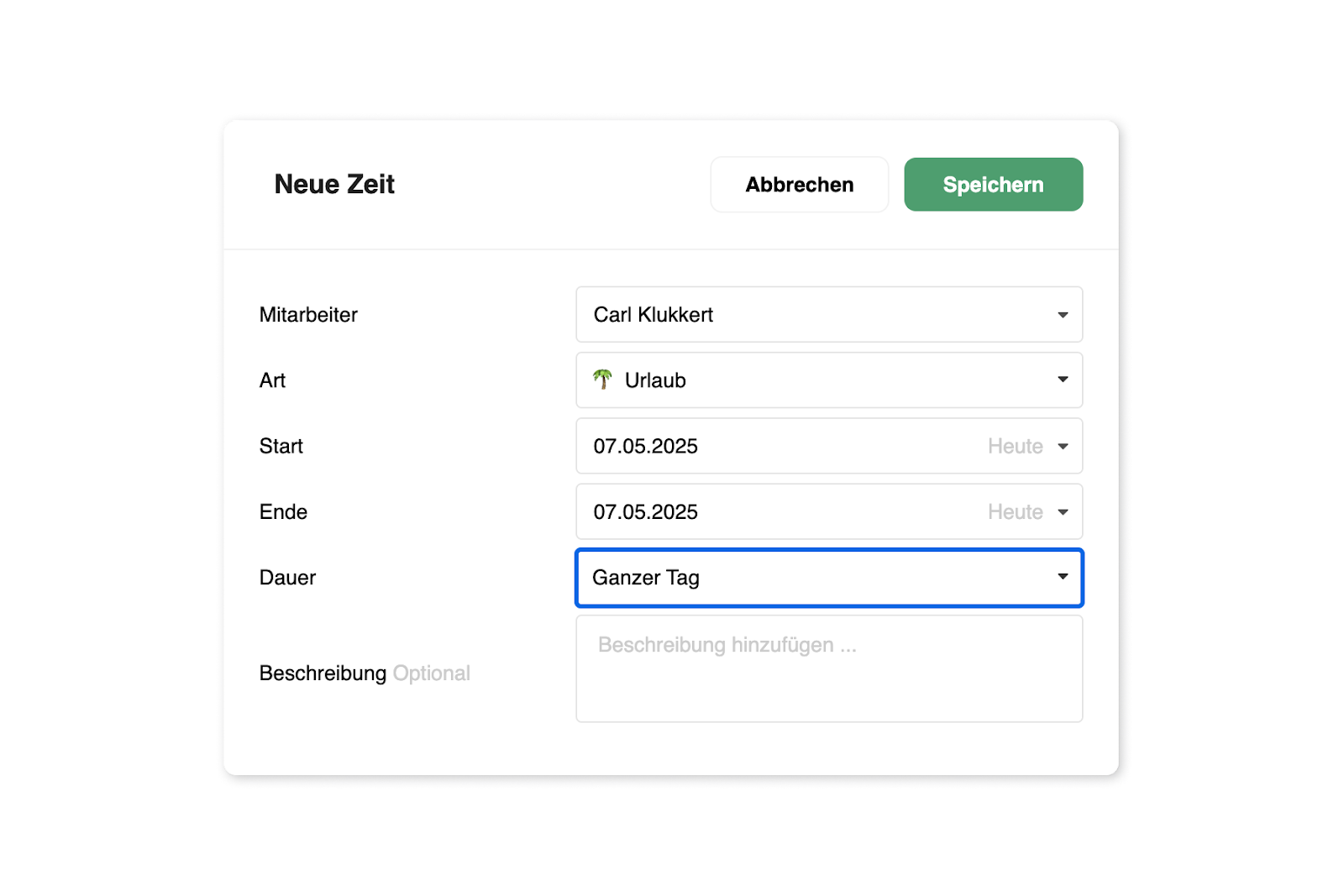Click Heute in the Ende field
The height and width of the screenshot is (896, 1344).
tap(1015, 511)
